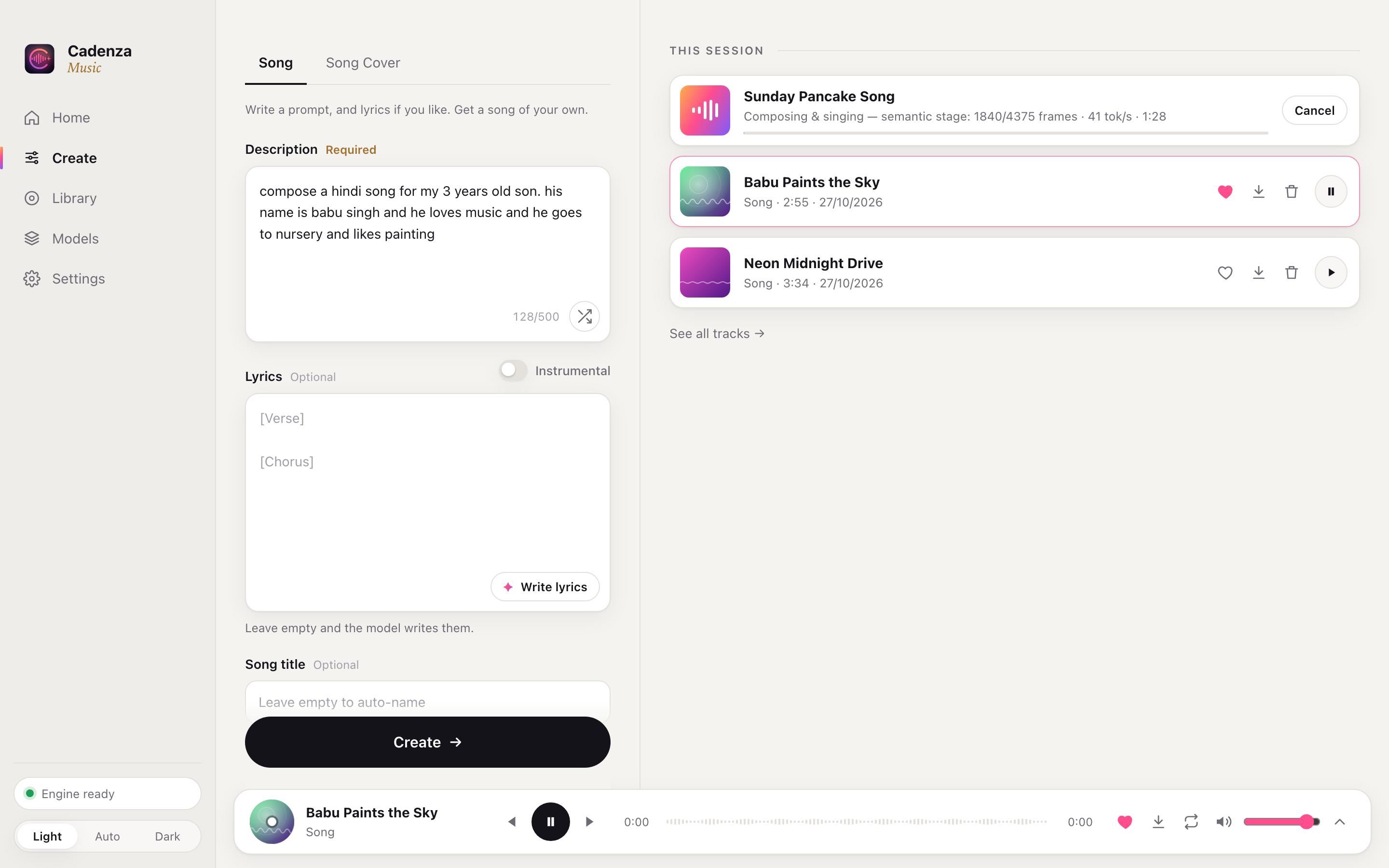
Task: Skip to previous track in player bar
Action: coord(511,822)
